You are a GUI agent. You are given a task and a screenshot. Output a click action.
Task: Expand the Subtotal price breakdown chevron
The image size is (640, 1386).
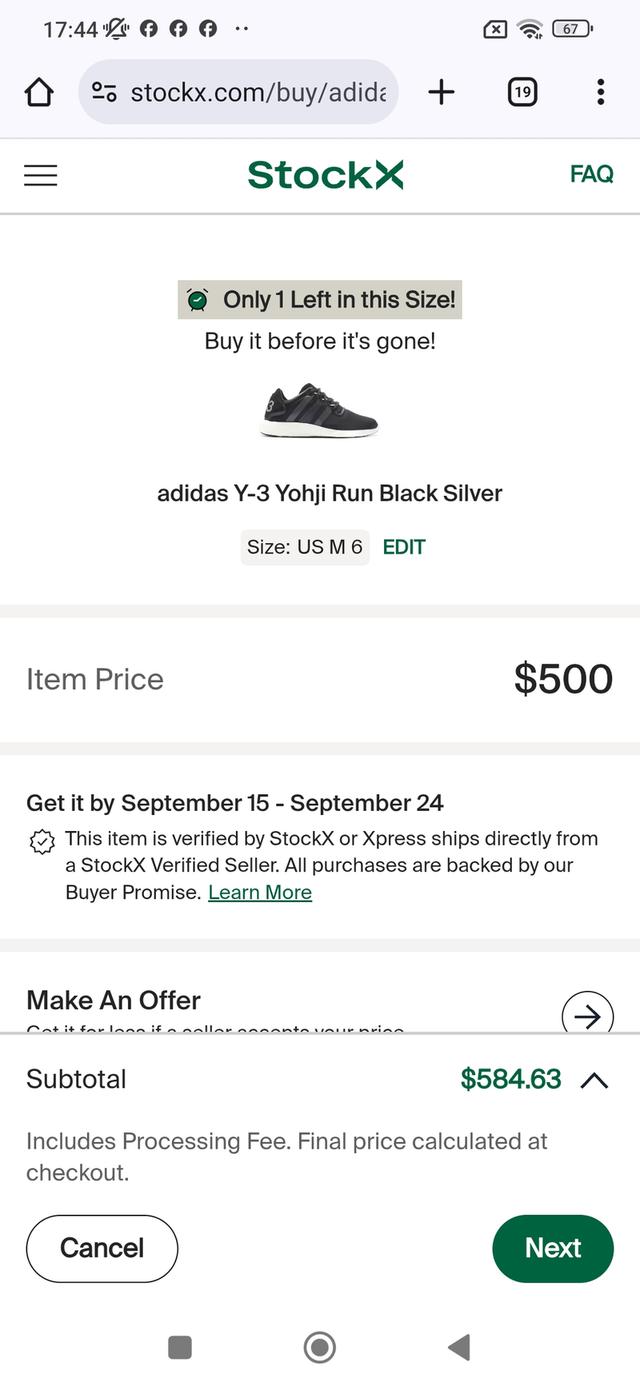tap(594, 1080)
